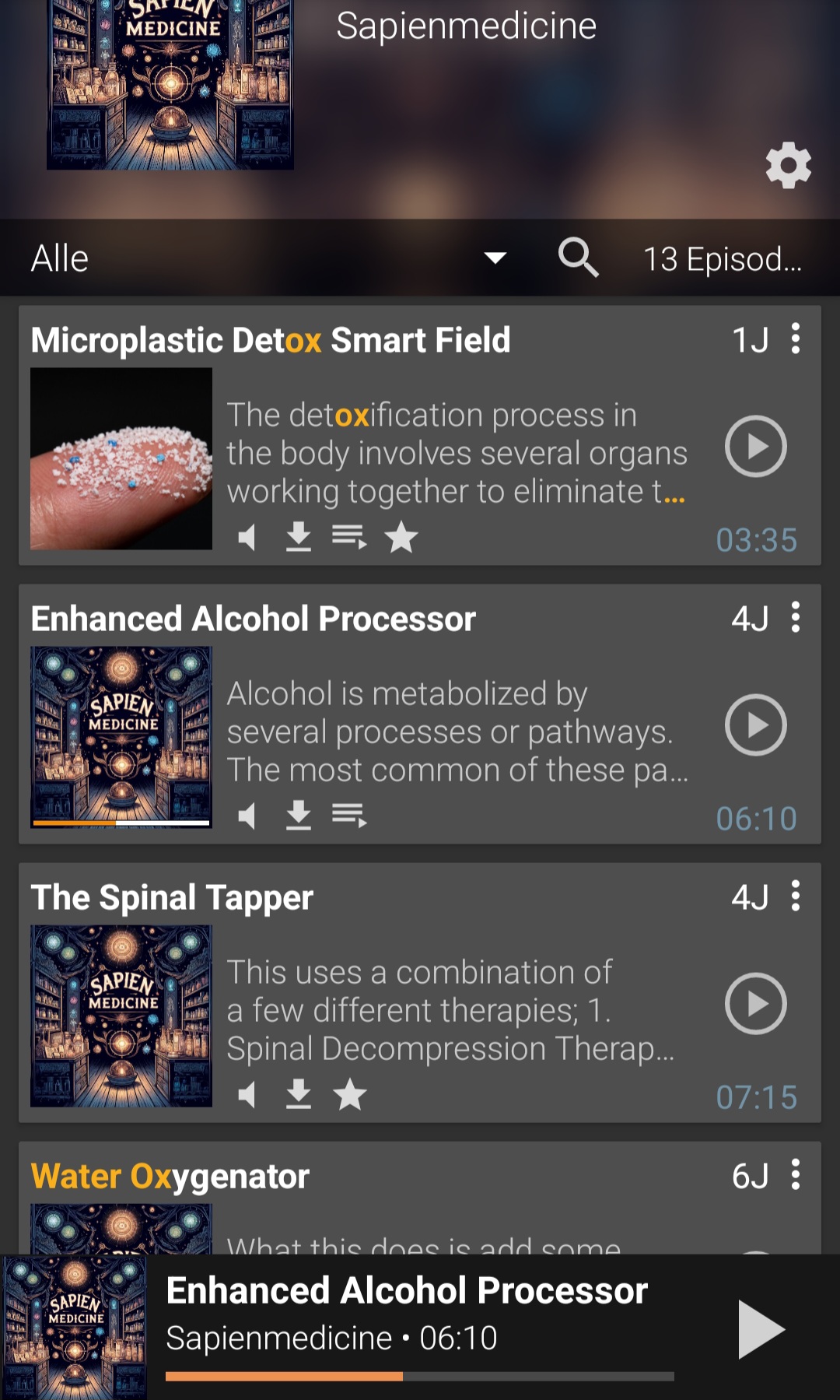Download the Enhanced Alcohol Processor episode
This screenshot has height=1400, width=840.
[x=298, y=816]
